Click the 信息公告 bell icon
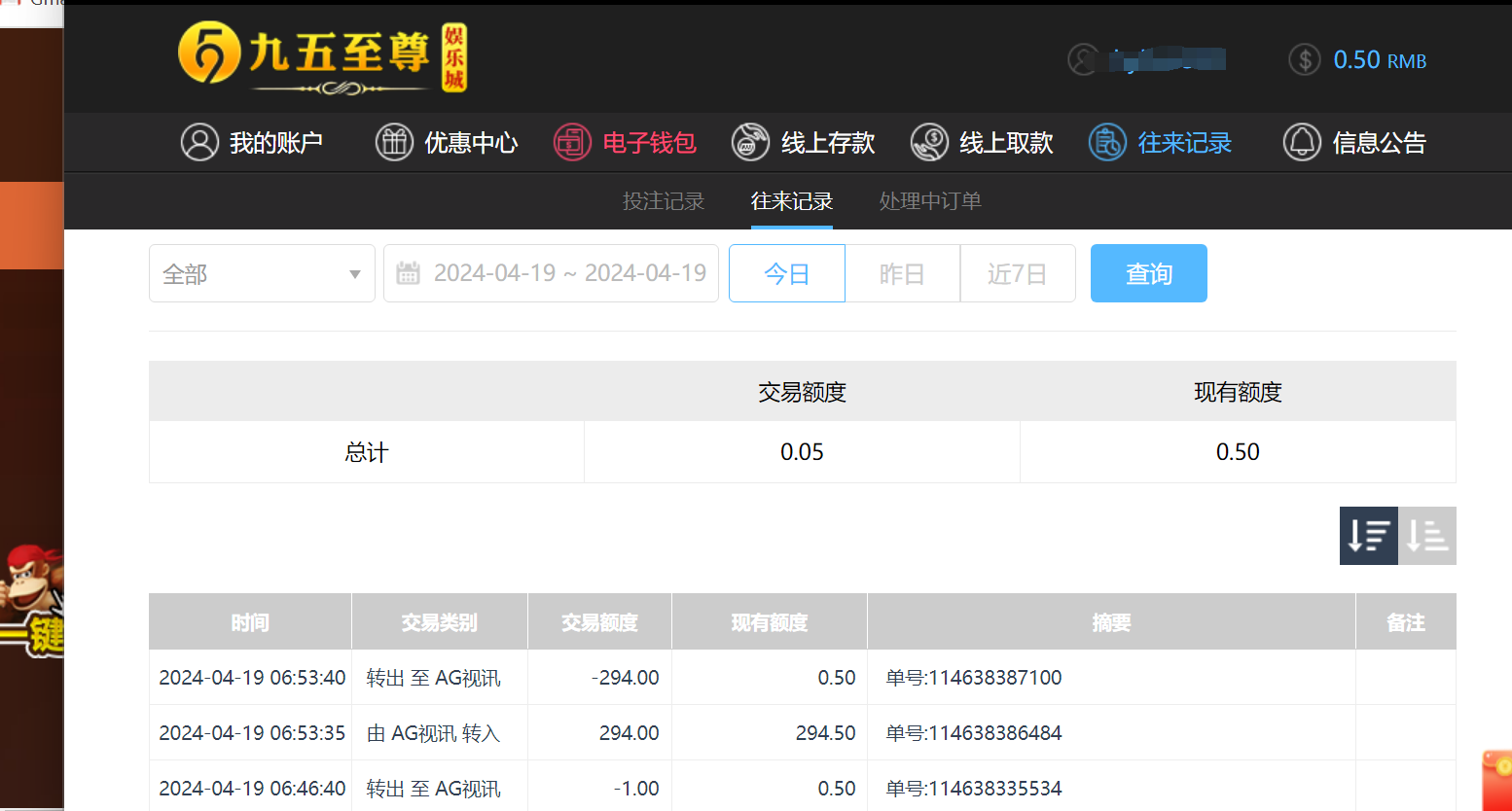The width and height of the screenshot is (1512, 811). pyautogui.click(x=1302, y=142)
